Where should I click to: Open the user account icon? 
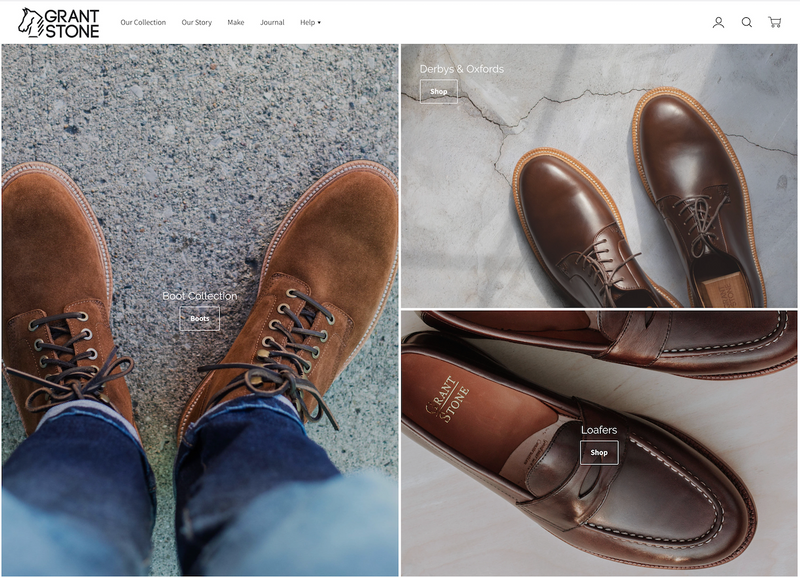coord(718,22)
